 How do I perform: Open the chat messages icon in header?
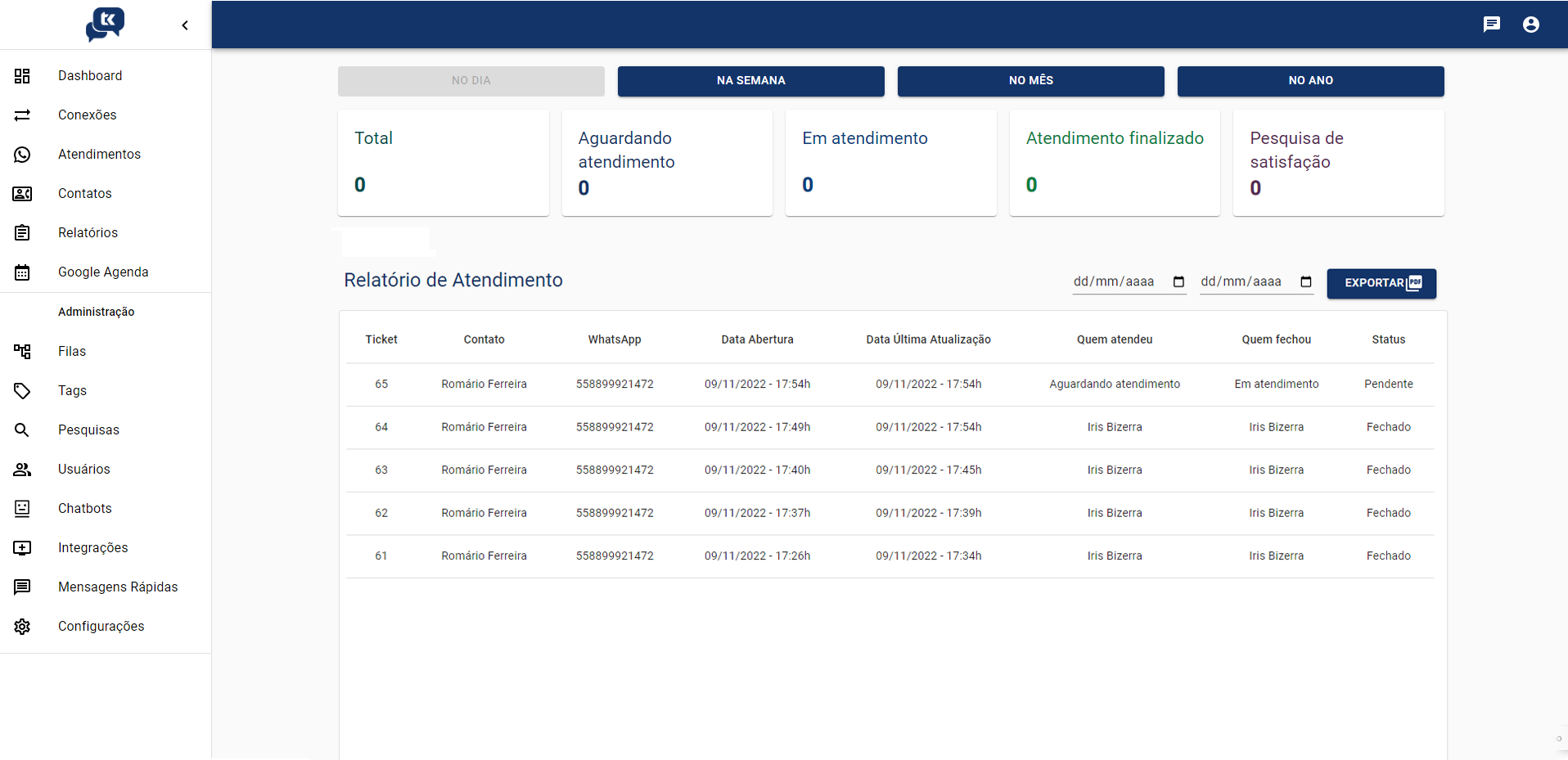[1491, 25]
